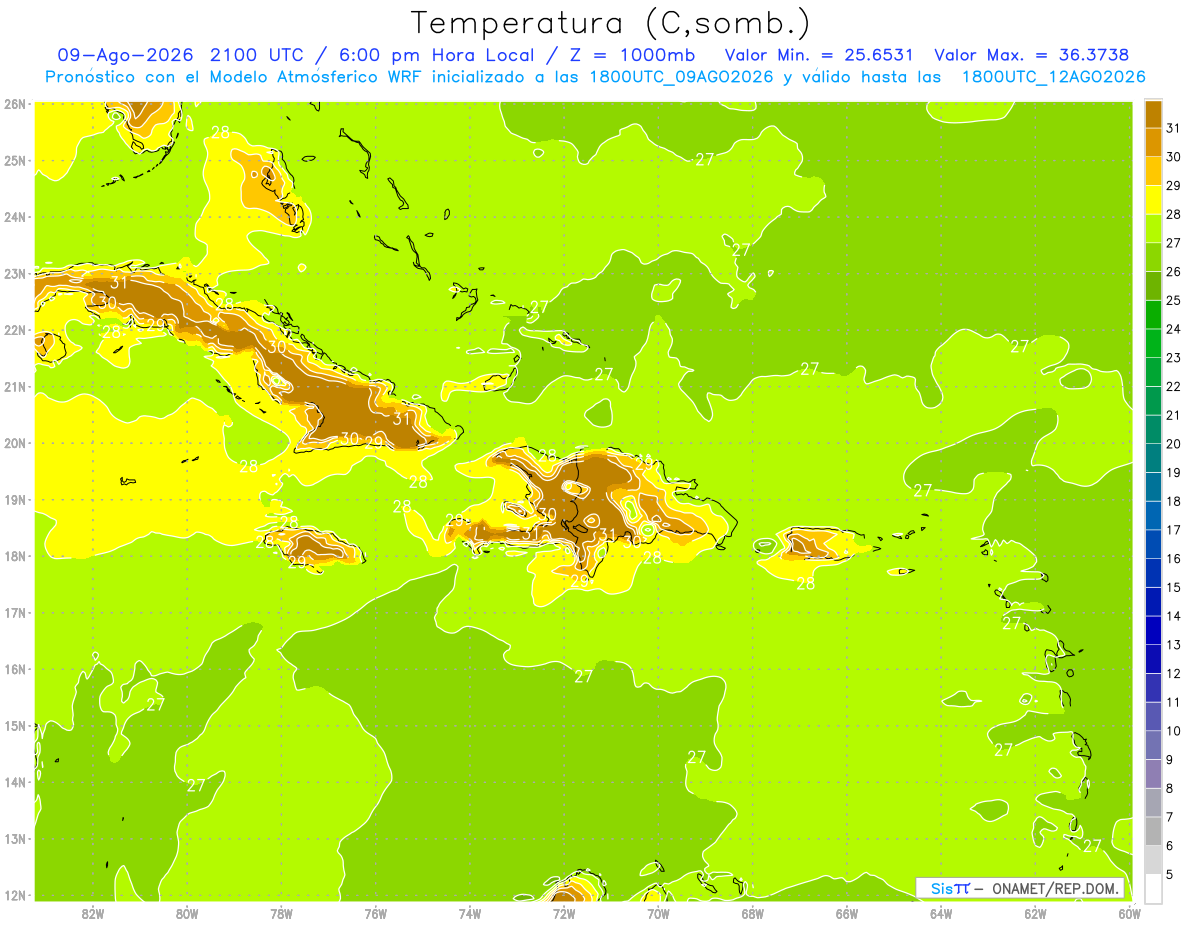
Task: Click the 16N latitude axis label
Action: pos(15,669)
